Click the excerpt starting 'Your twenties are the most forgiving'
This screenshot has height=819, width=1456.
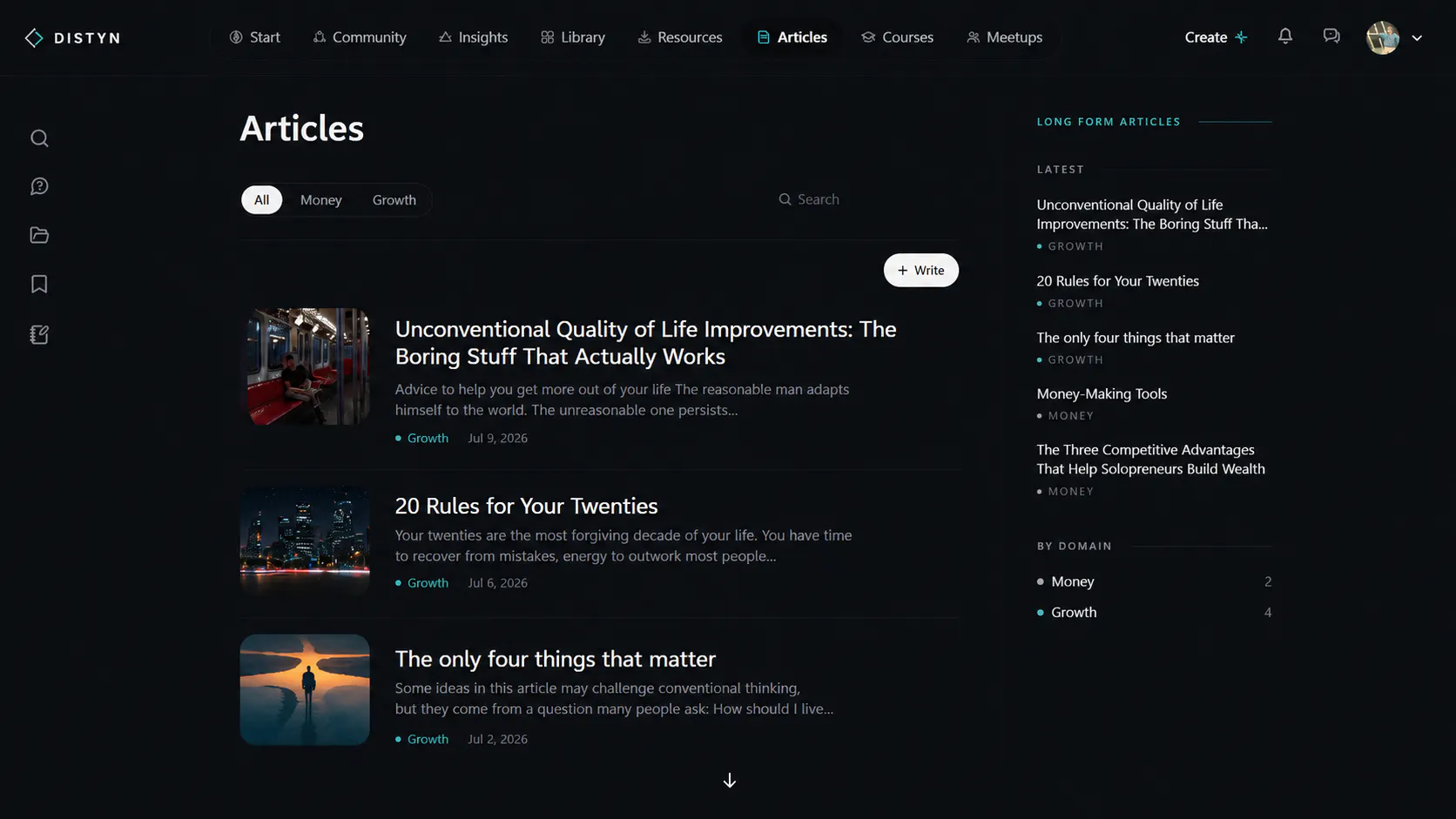pos(624,546)
